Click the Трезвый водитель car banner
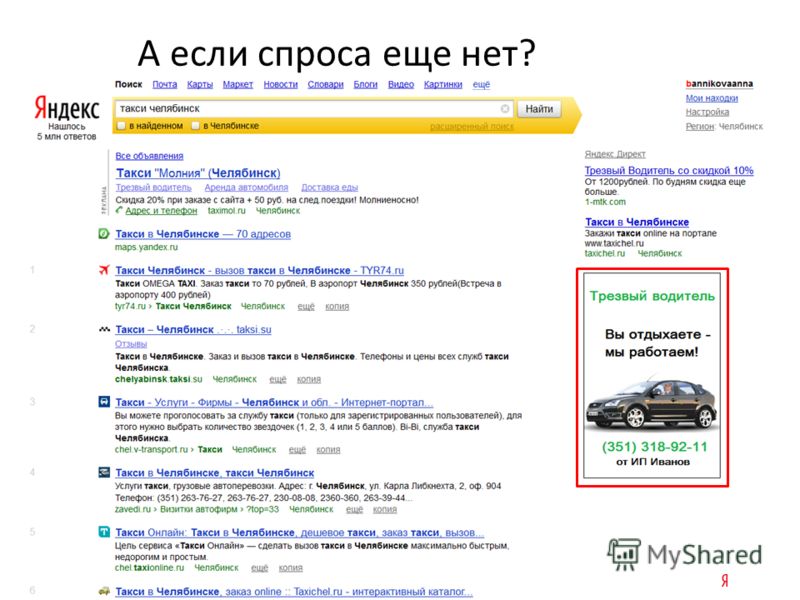Viewport: 800px width, 600px height. point(652,377)
